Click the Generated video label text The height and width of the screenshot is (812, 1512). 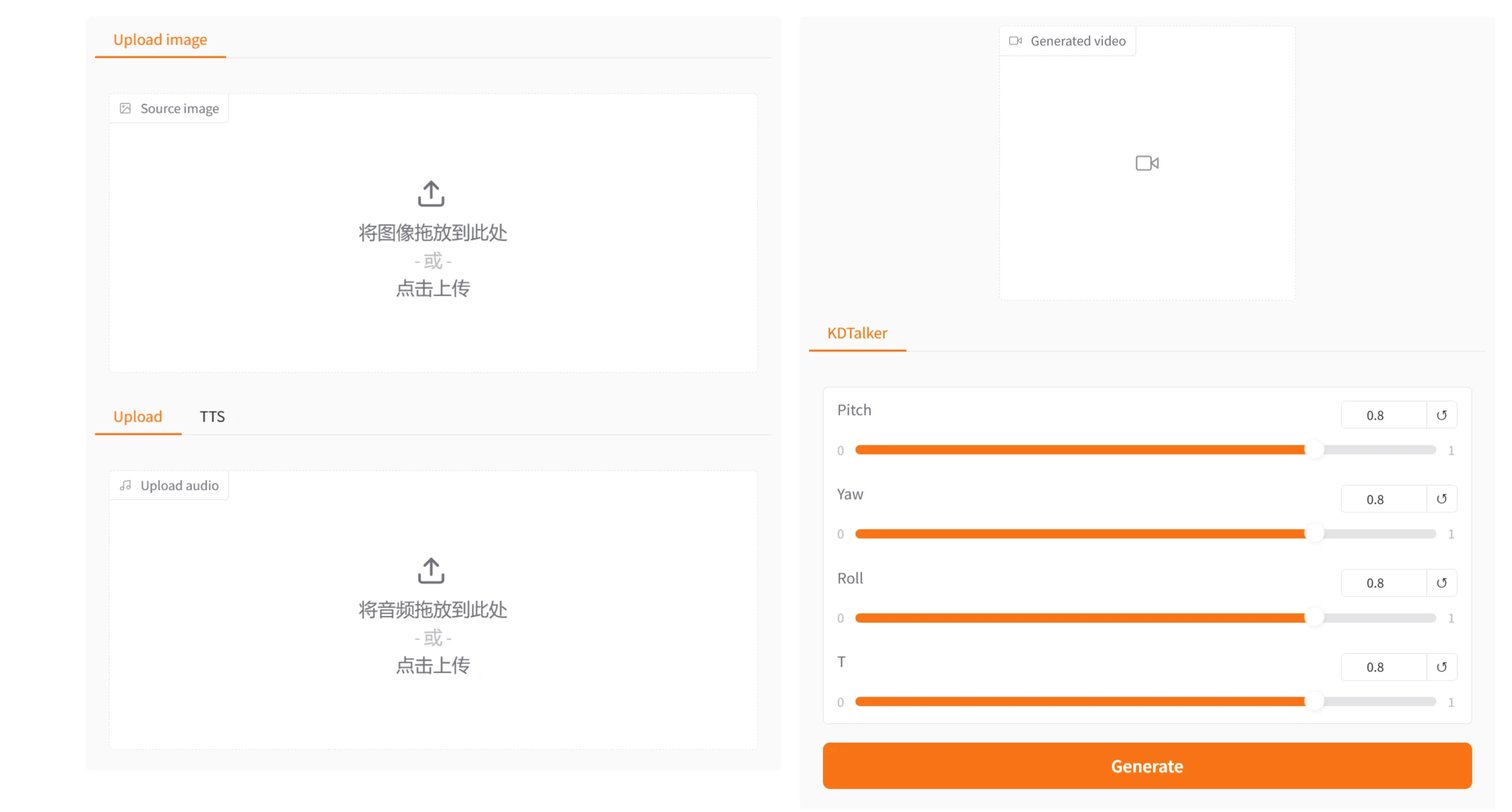pyautogui.click(x=1078, y=41)
